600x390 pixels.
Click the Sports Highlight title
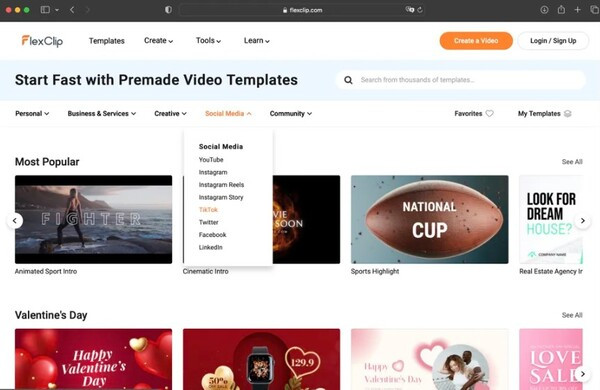[x=375, y=271]
